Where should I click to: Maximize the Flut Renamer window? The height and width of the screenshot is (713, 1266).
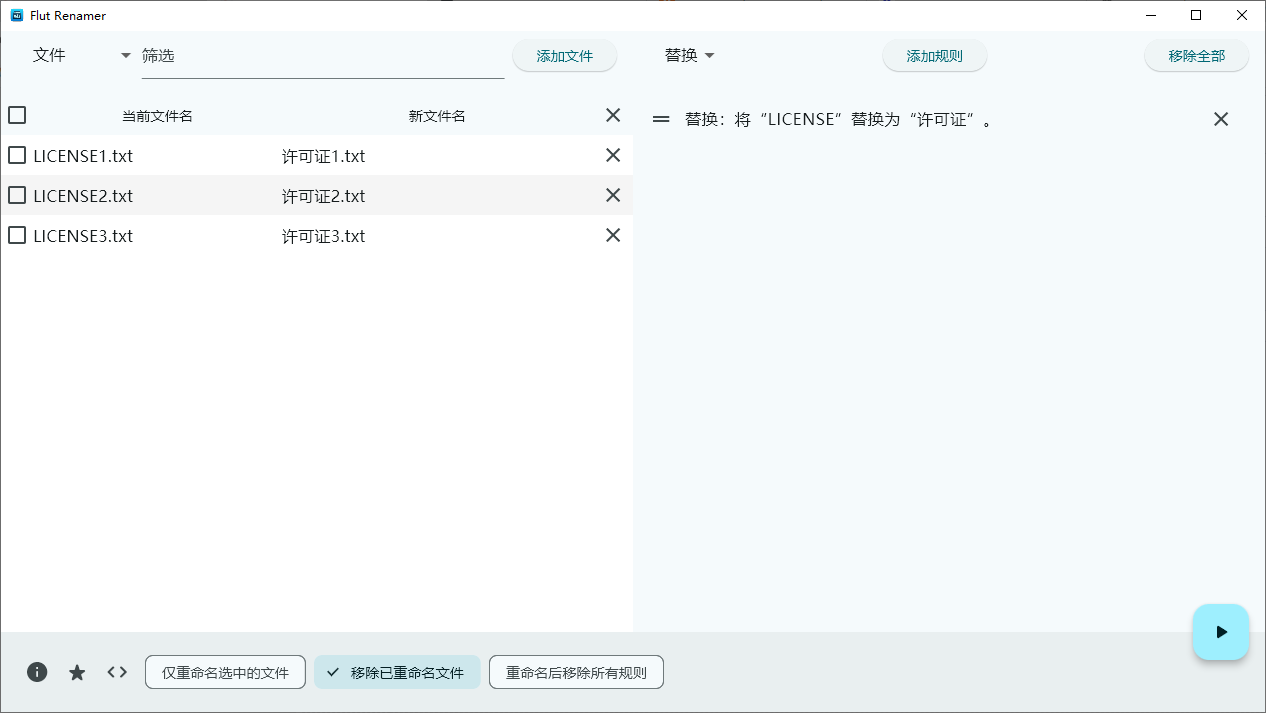pyautogui.click(x=1196, y=15)
